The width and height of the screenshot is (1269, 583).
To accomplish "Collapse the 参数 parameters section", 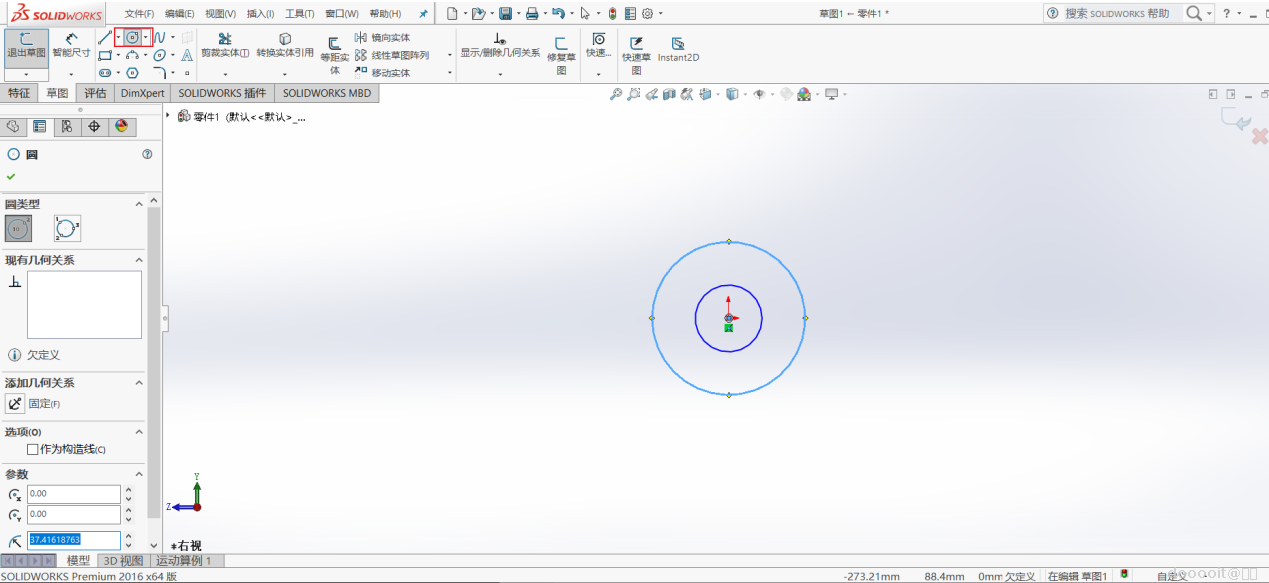I will coord(138,474).
